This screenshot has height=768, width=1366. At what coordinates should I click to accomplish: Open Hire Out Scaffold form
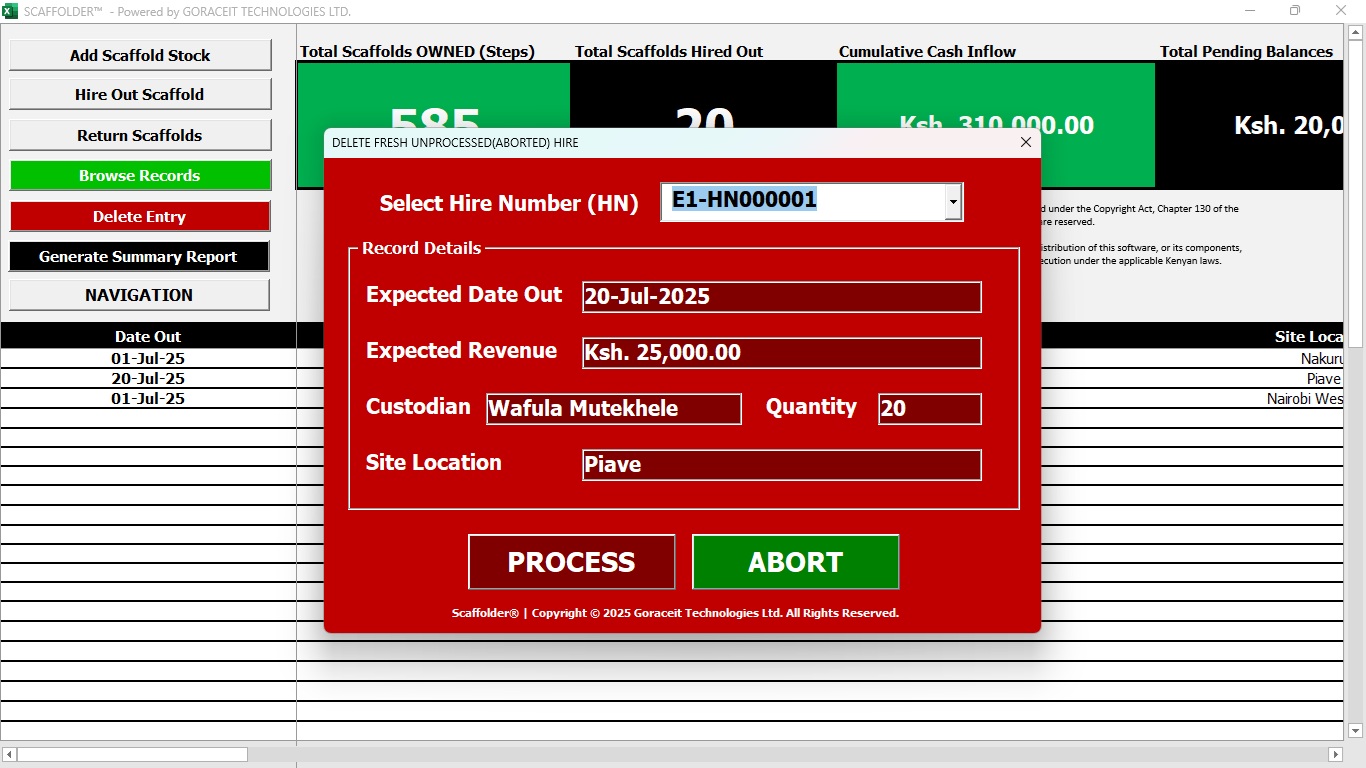[x=140, y=95]
